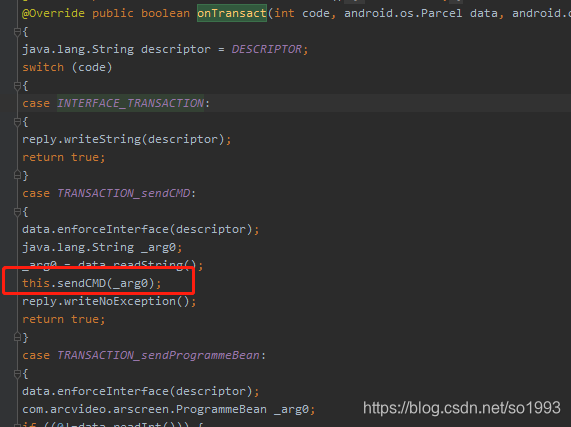571x427 pixels.
Task: Collapse the switch (code) block fold marker
Action: [x=17, y=86]
